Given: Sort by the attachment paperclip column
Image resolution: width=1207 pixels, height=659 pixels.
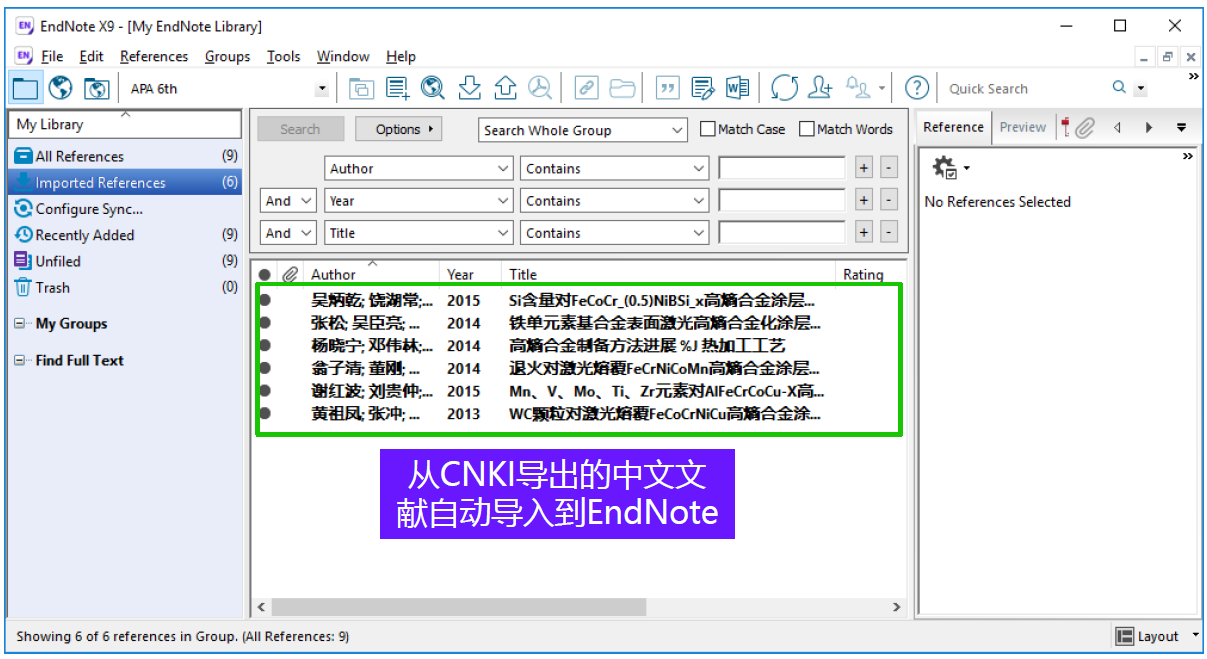Looking at the screenshot, I should point(291,274).
